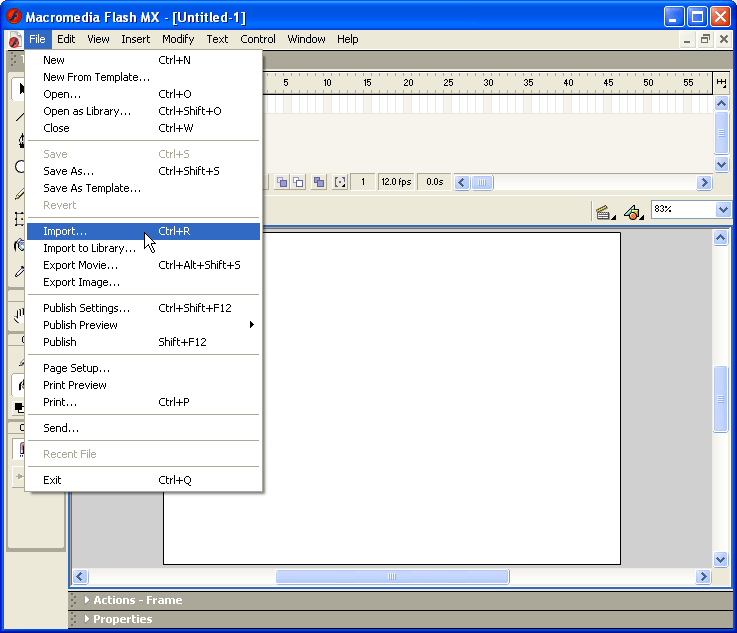The height and width of the screenshot is (633, 737).
Task: Click the Flash document icon in menu bar
Action: click(15, 40)
